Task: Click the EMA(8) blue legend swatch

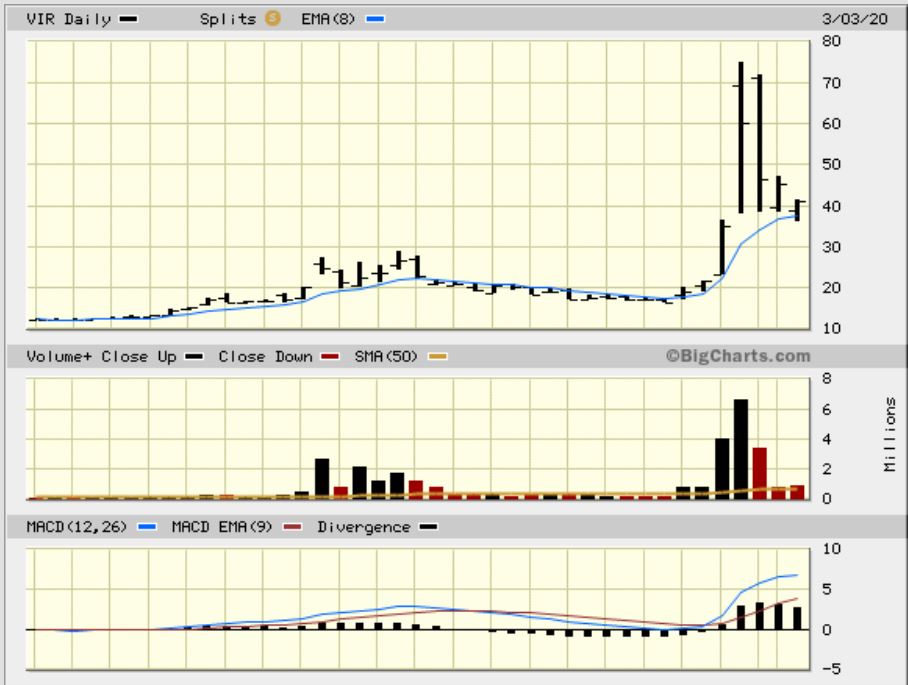Action: click(375, 19)
